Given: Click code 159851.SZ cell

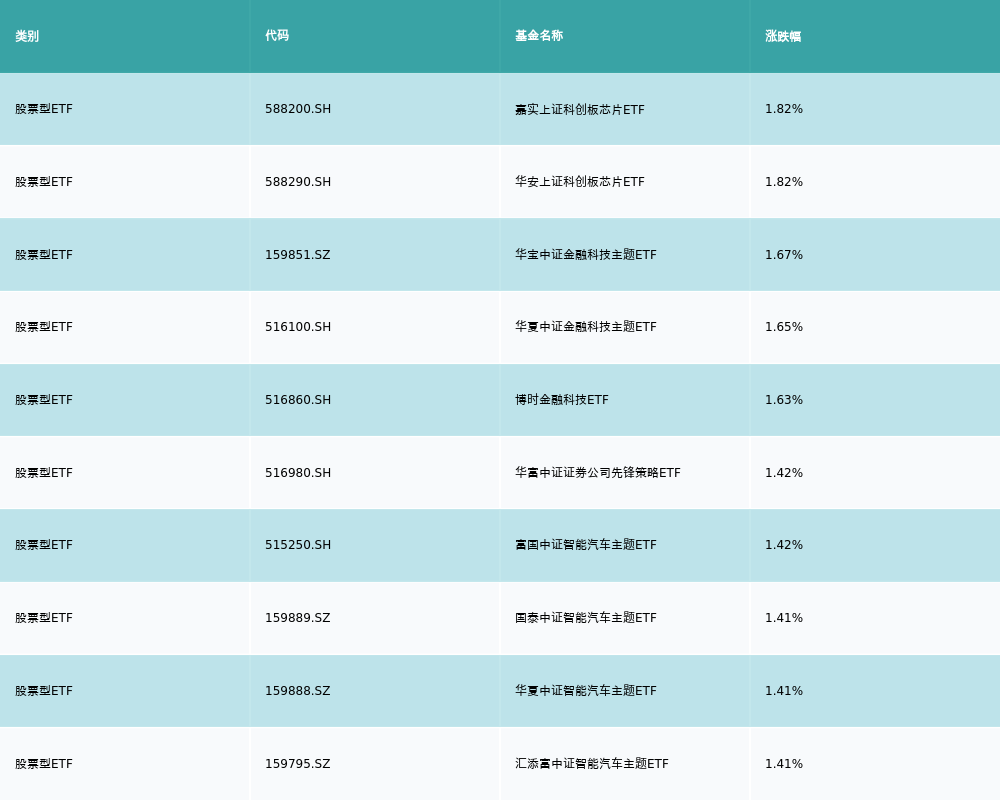Looking at the screenshot, I should click(x=298, y=255).
